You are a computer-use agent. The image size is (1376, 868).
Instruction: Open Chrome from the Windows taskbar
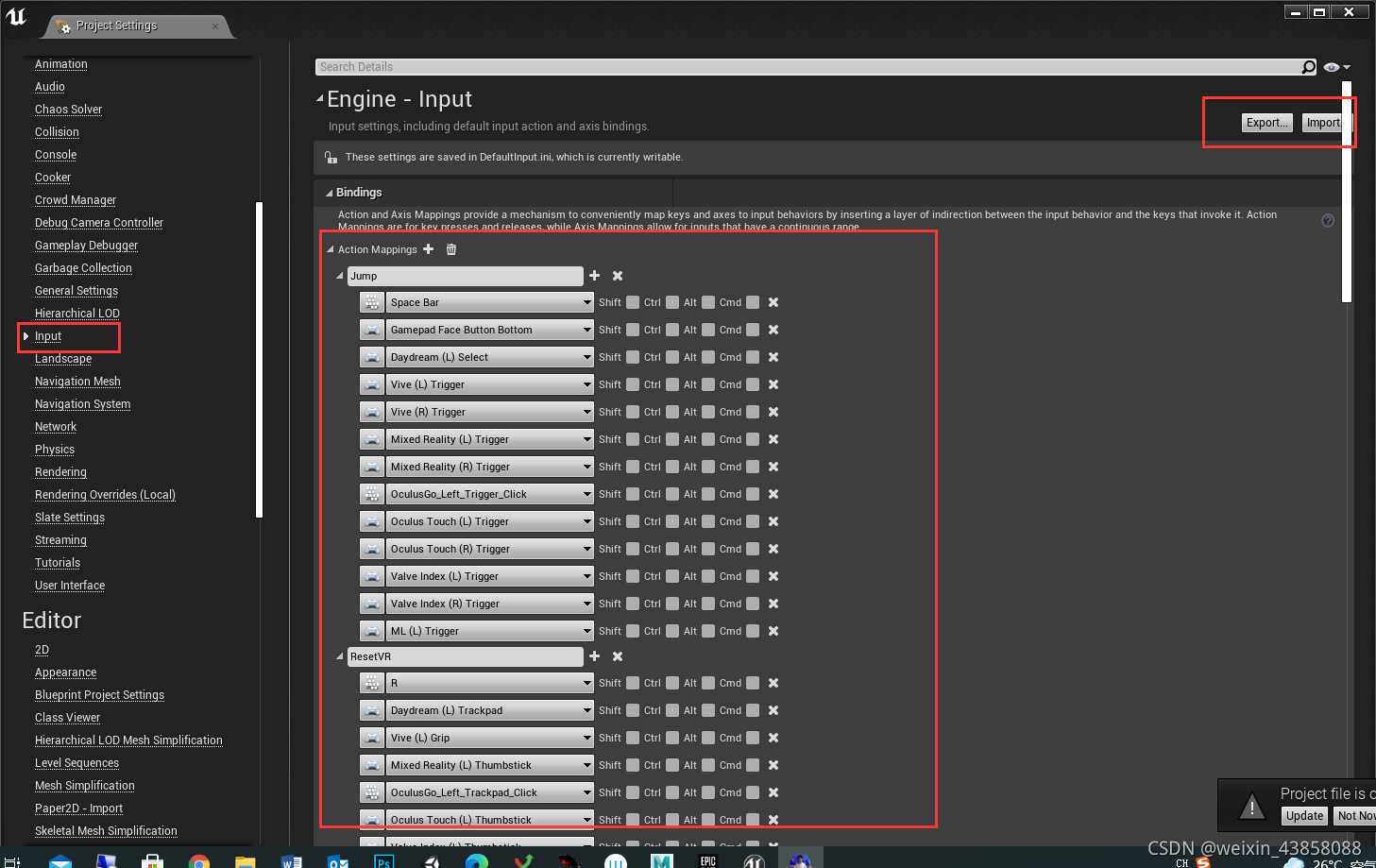tap(198, 860)
